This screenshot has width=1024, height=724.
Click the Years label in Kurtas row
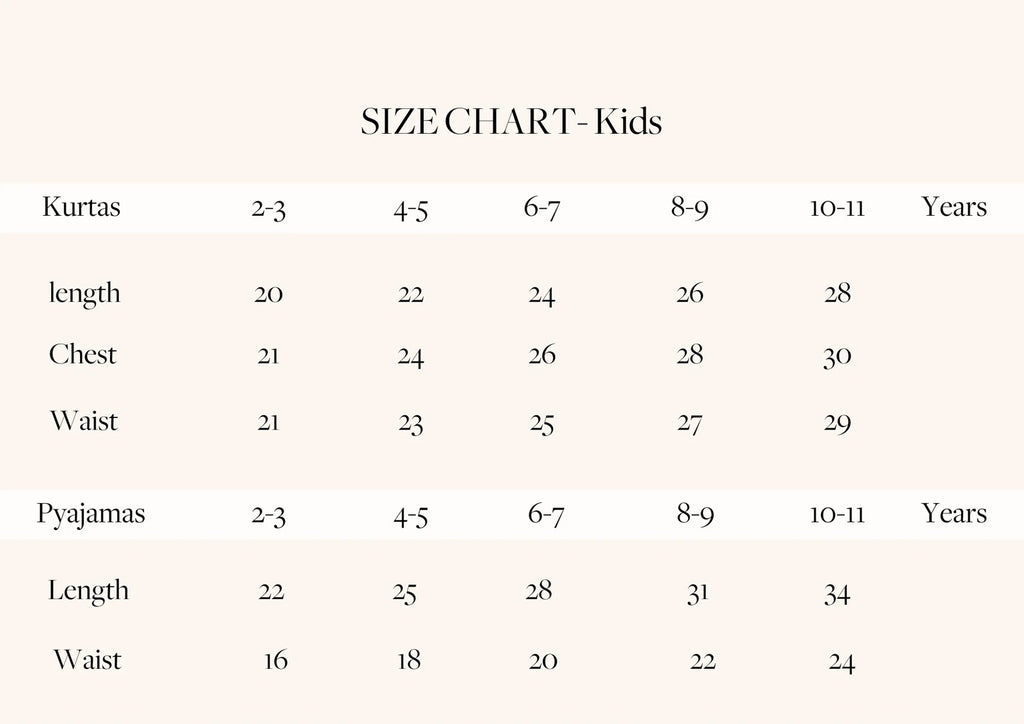(x=954, y=207)
